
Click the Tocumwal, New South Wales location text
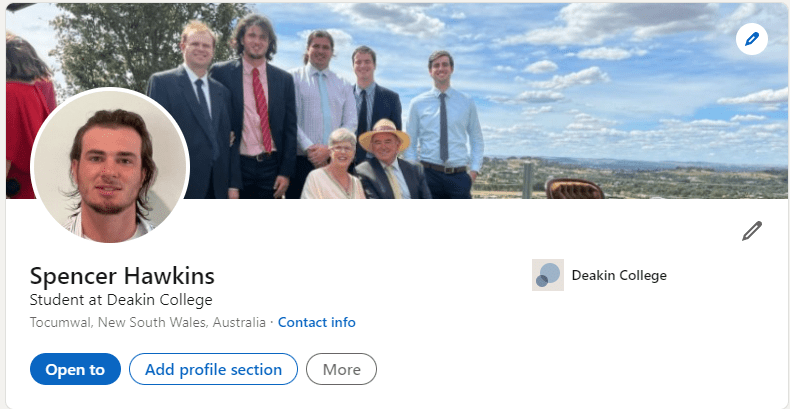(x=148, y=322)
